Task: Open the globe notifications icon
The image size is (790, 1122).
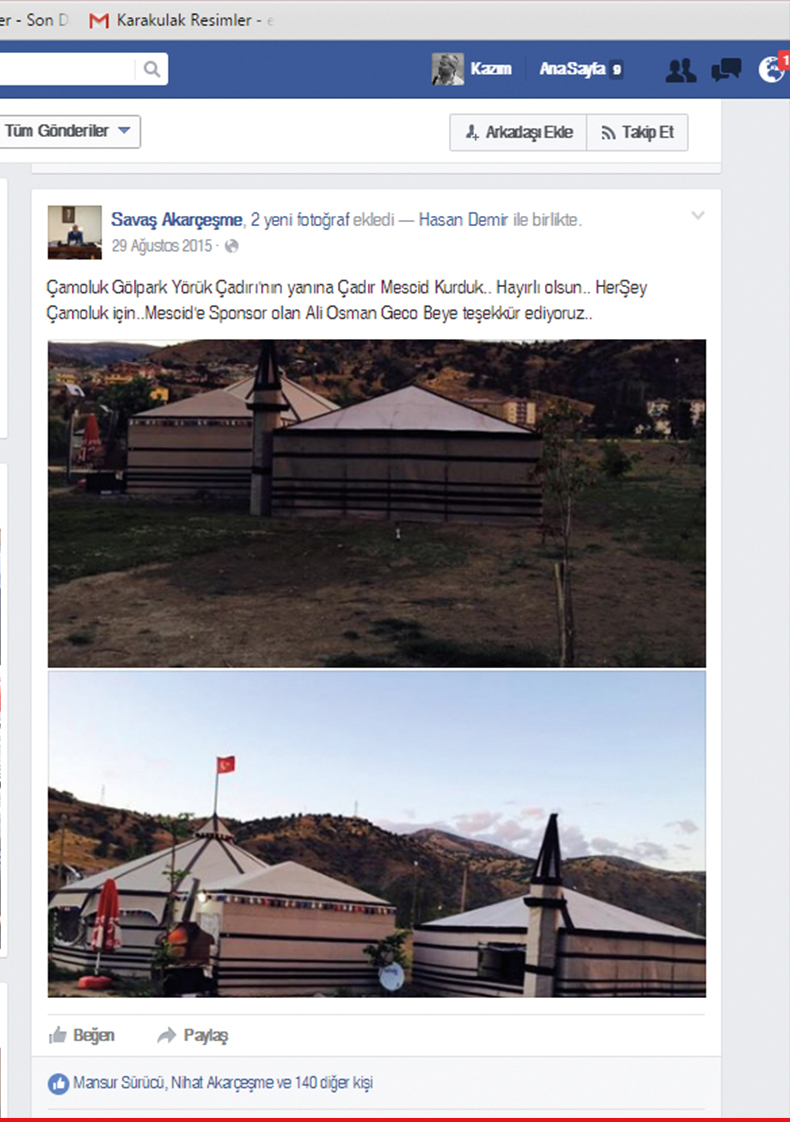Action: point(771,69)
